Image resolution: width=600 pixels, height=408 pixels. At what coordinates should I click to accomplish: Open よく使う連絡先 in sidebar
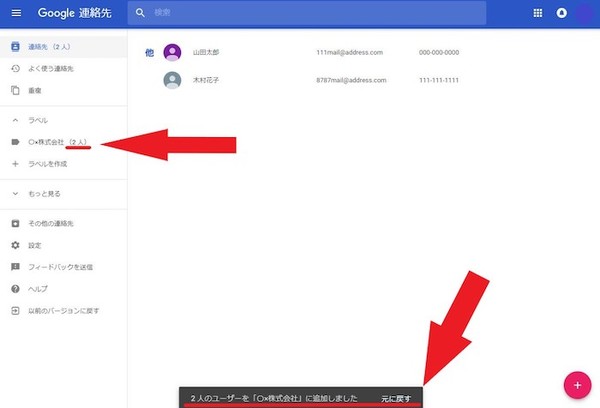54,68
